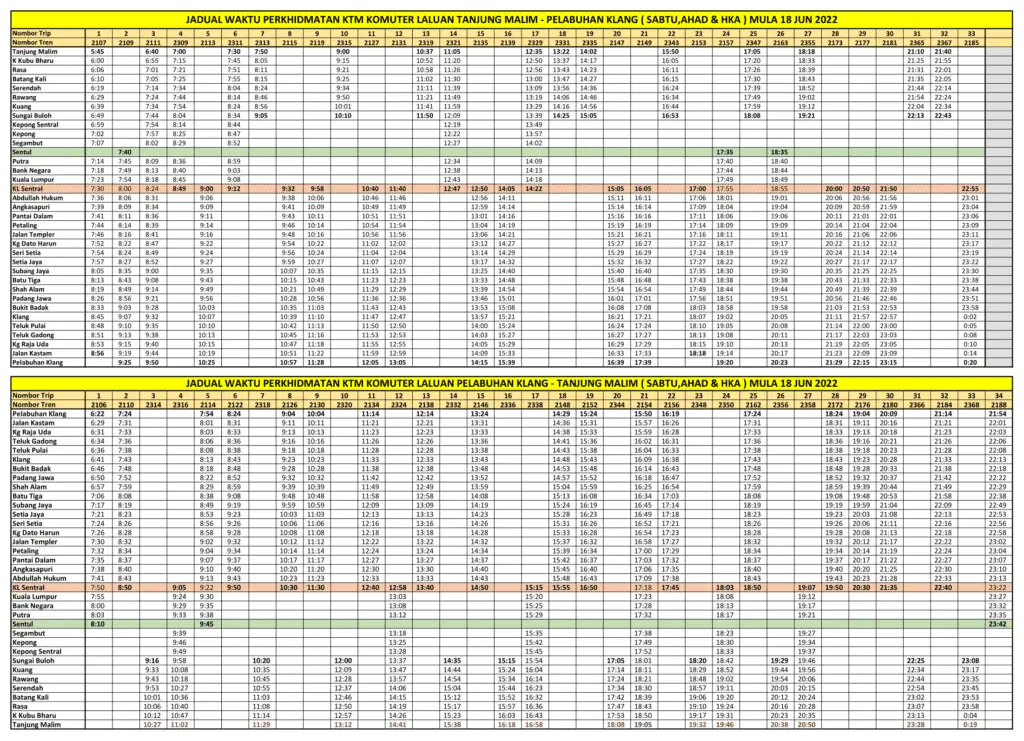The width and height of the screenshot is (1024, 741).
Task: Click train number 2316 header cell
Action: click(180, 405)
